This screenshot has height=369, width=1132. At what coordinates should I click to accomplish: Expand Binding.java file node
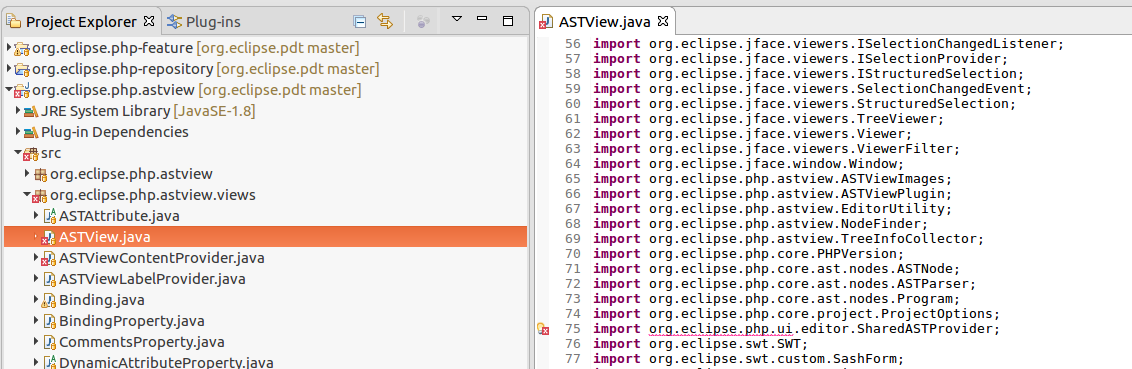point(36,300)
